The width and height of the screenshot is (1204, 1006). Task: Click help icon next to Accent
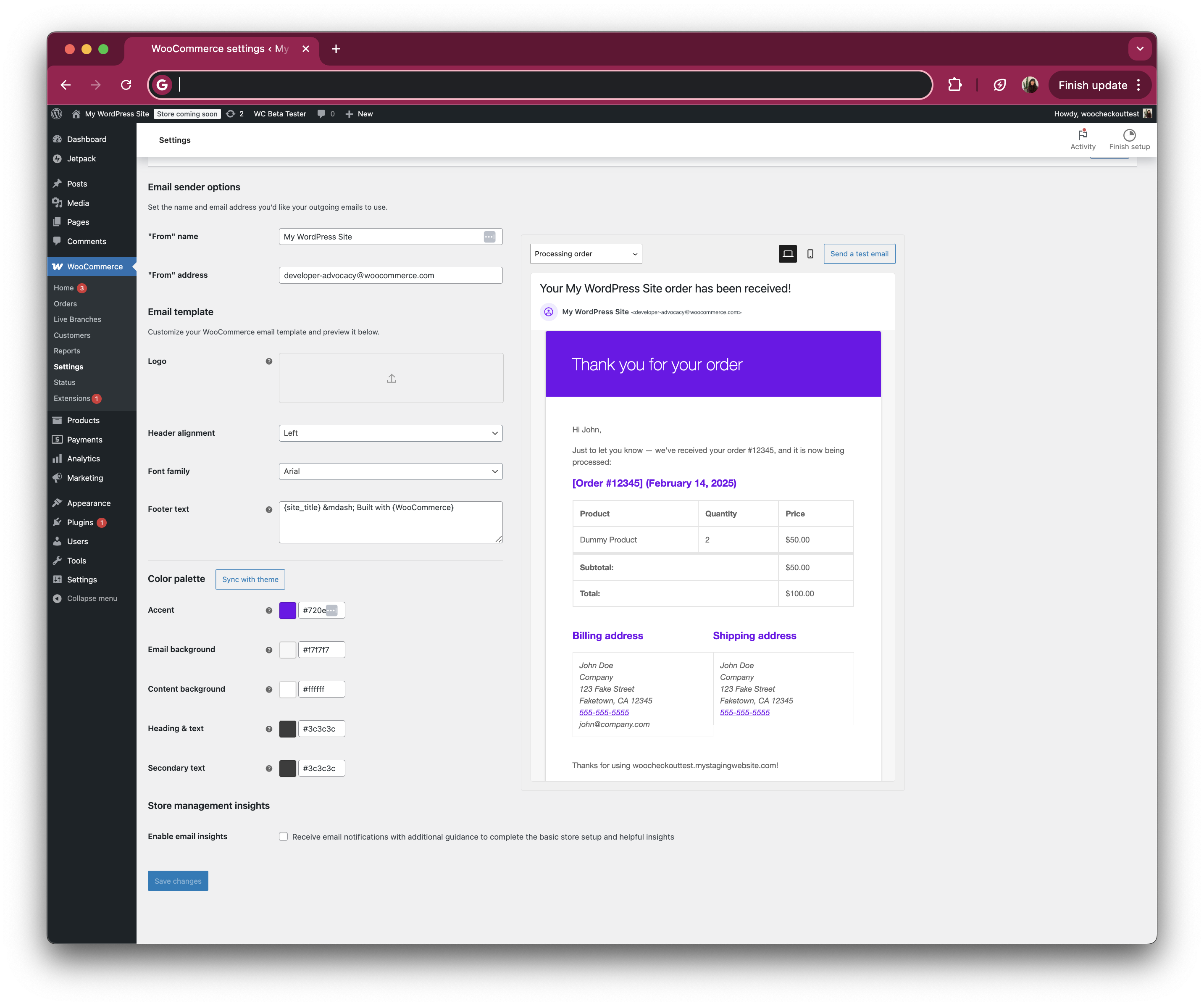[x=269, y=610]
